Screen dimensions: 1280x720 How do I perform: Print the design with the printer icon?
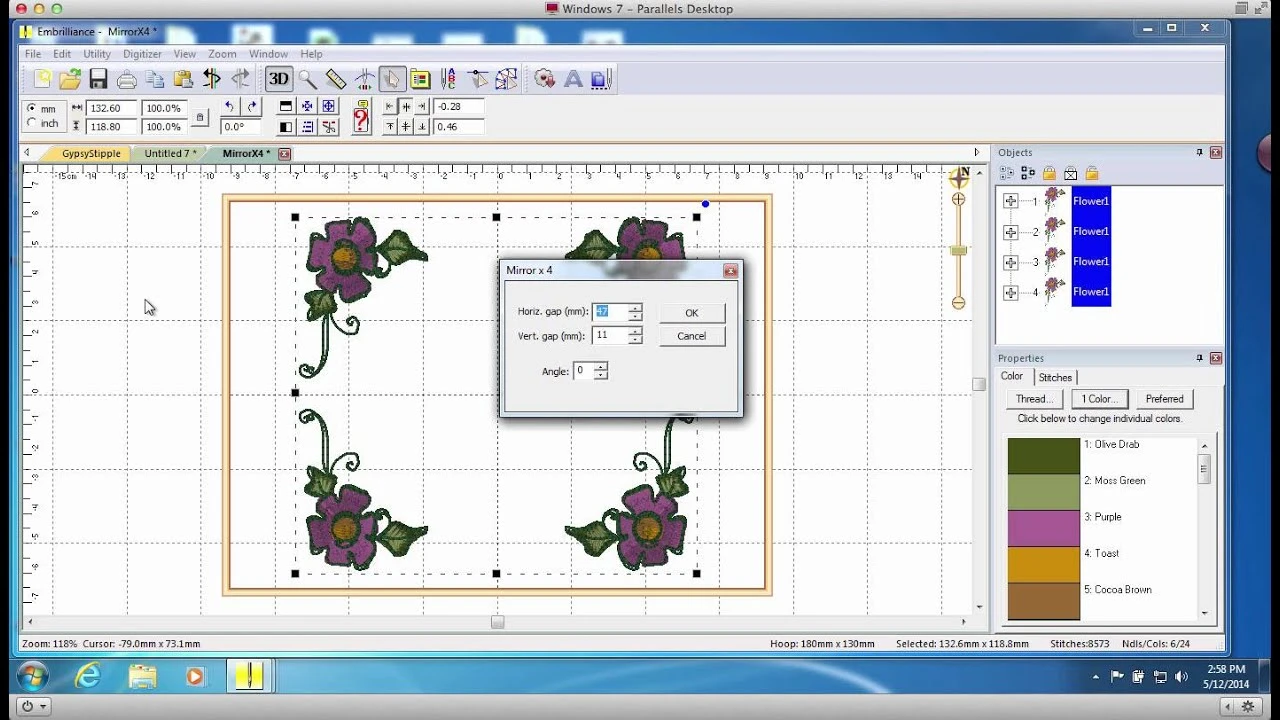click(127, 79)
